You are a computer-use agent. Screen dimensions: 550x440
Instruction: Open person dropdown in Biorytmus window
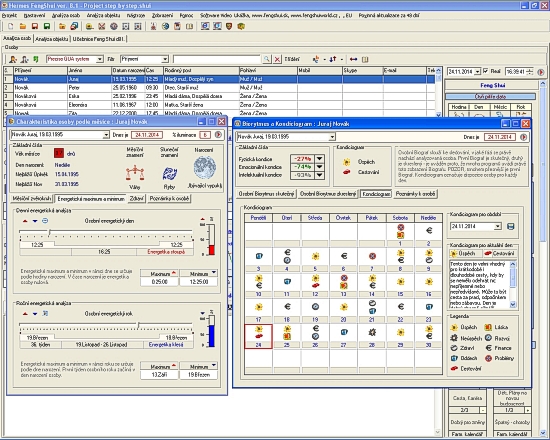pyautogui.click(x=332, y=137)
